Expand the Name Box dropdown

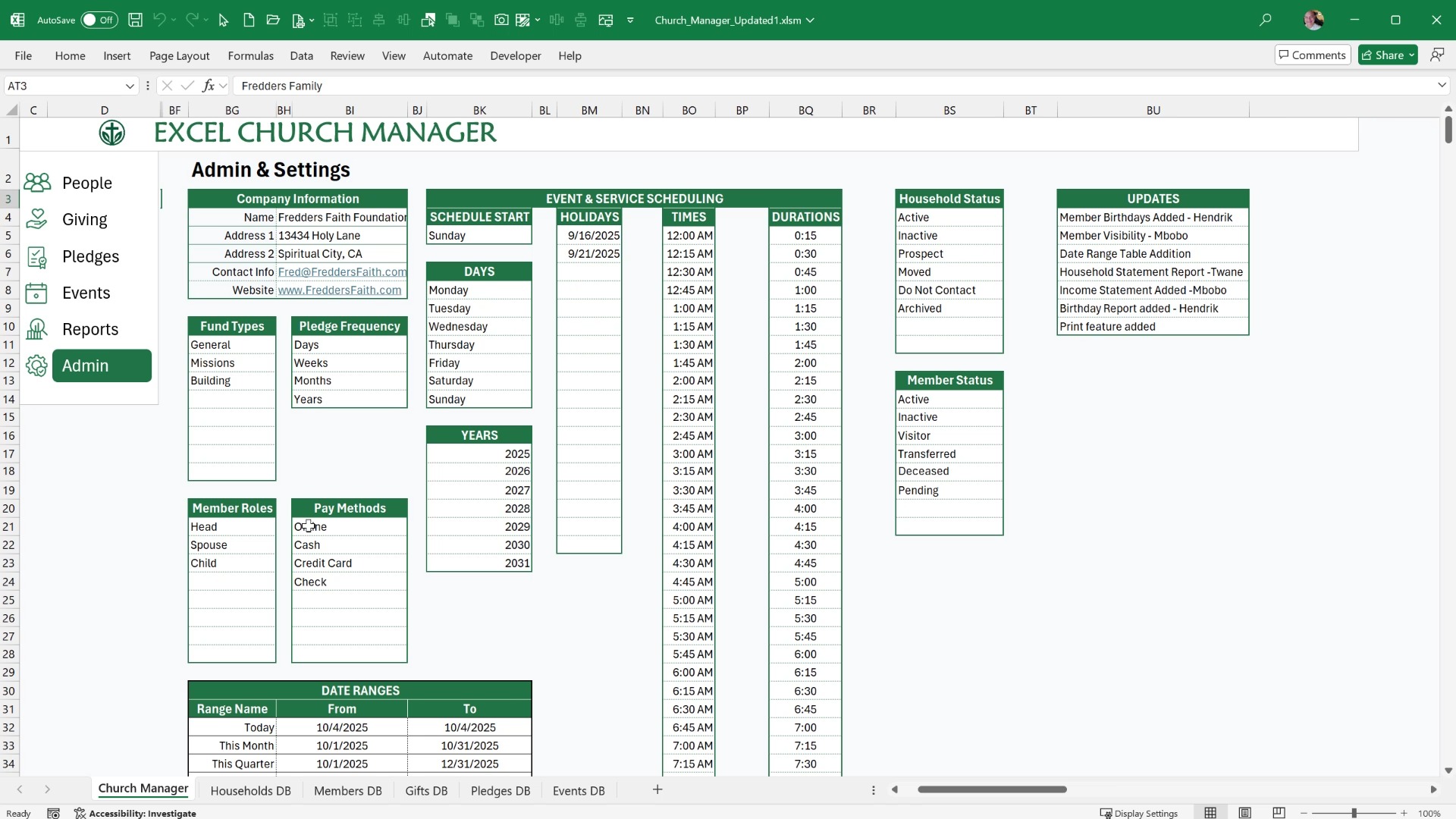pos(130,86)
